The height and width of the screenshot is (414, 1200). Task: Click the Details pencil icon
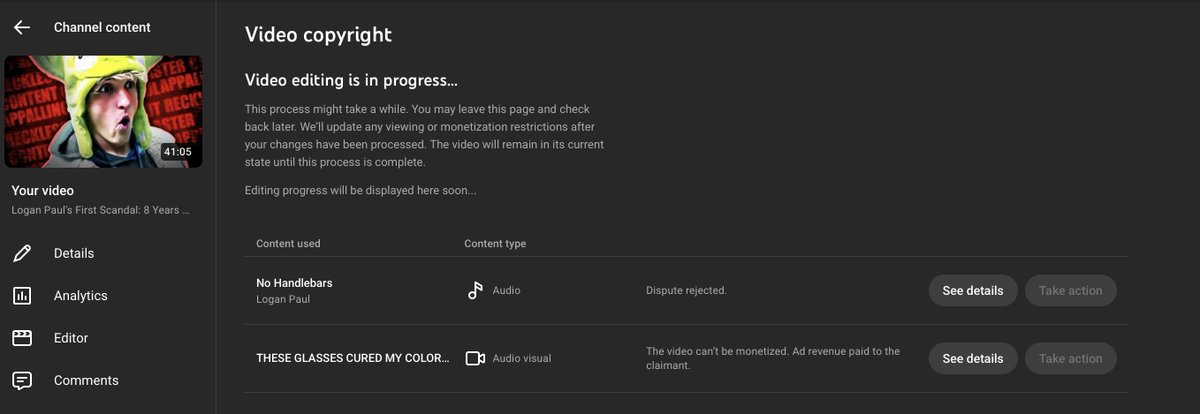pyautogui.click(x=22, y=253)
